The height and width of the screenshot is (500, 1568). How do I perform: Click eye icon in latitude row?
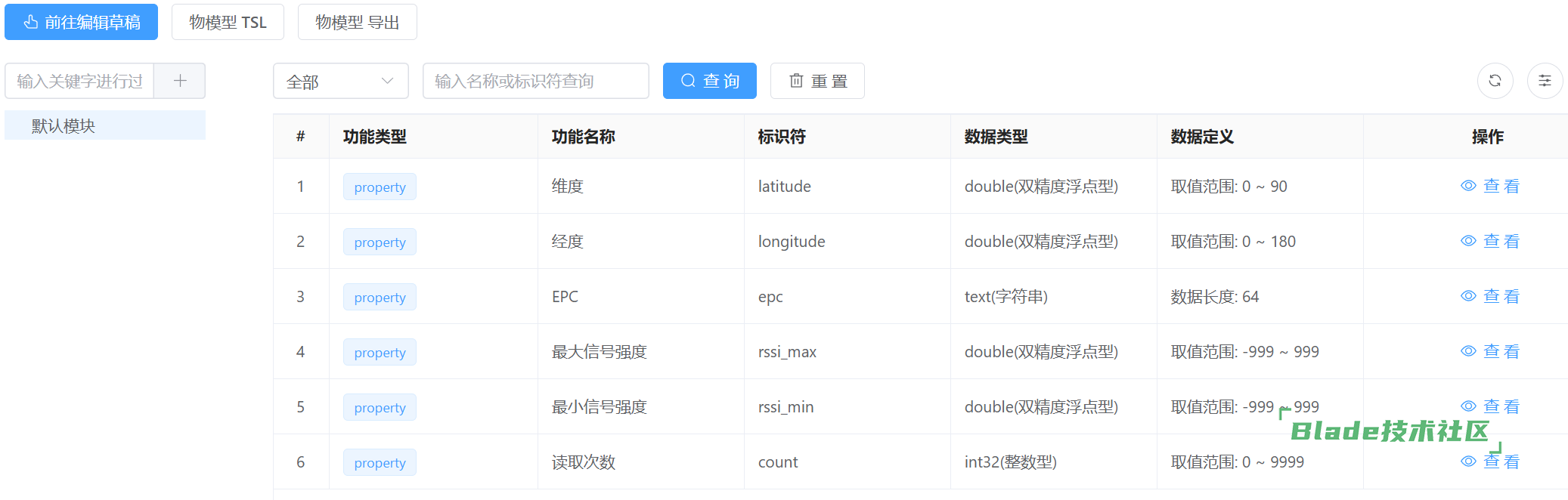coord(1468,186)
